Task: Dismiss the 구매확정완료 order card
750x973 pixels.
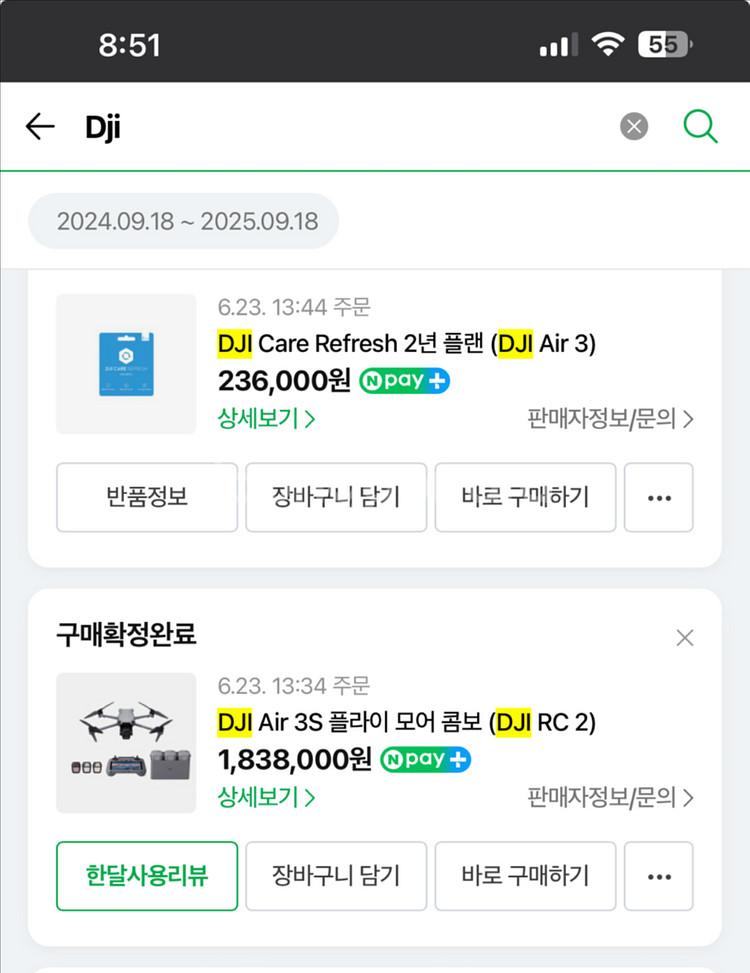Action: click(684, 638)
